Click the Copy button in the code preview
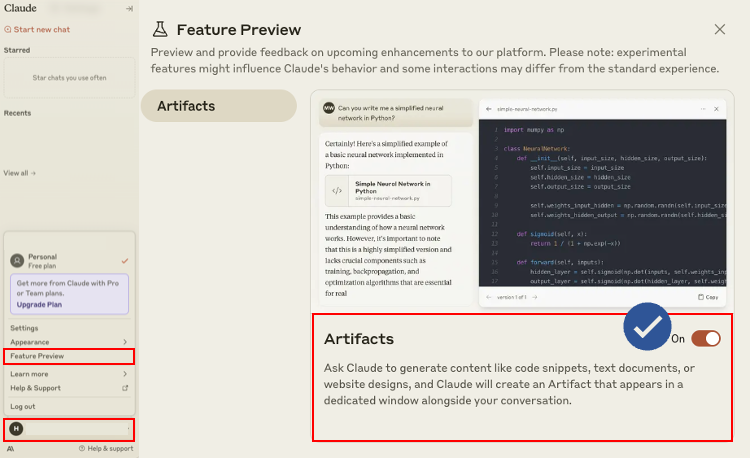 click(708, 297)
